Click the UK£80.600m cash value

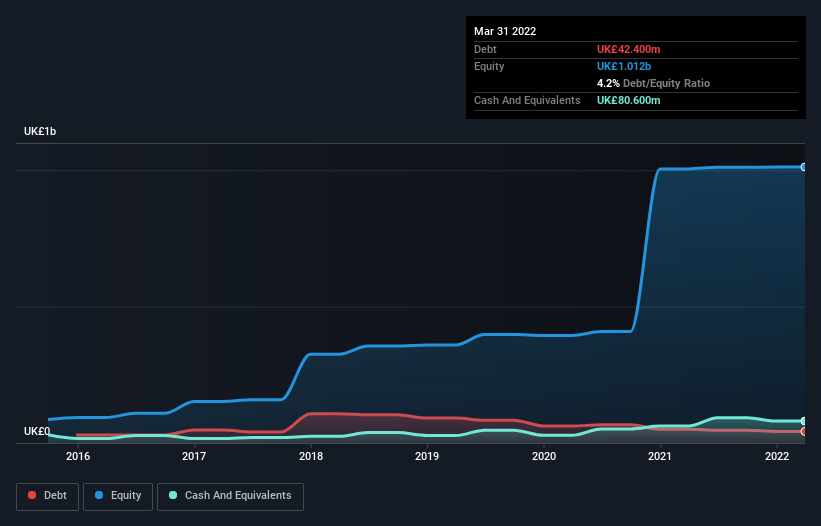click(x=628, y=100)
